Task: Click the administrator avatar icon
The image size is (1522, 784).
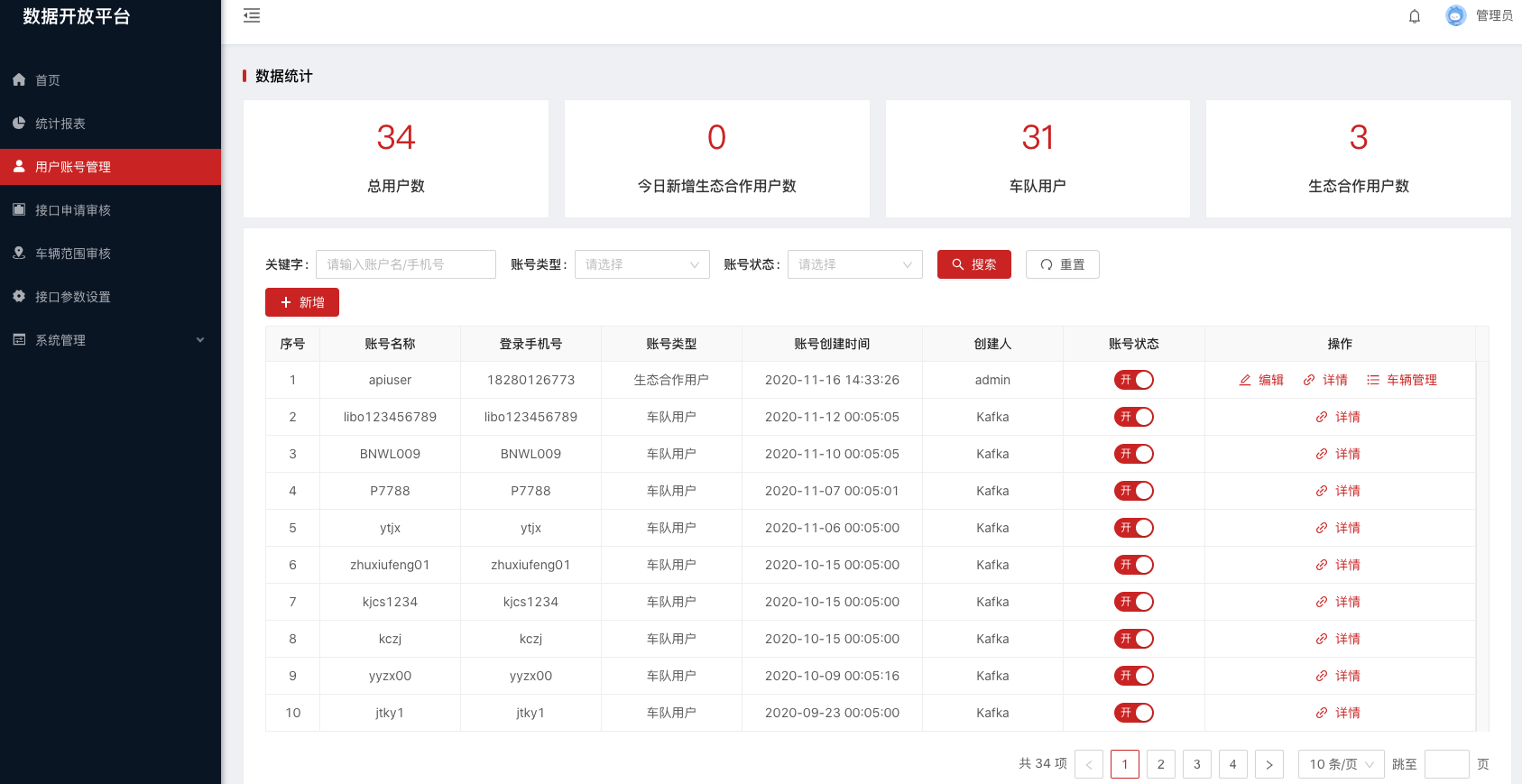Action: pos(1455,15)
